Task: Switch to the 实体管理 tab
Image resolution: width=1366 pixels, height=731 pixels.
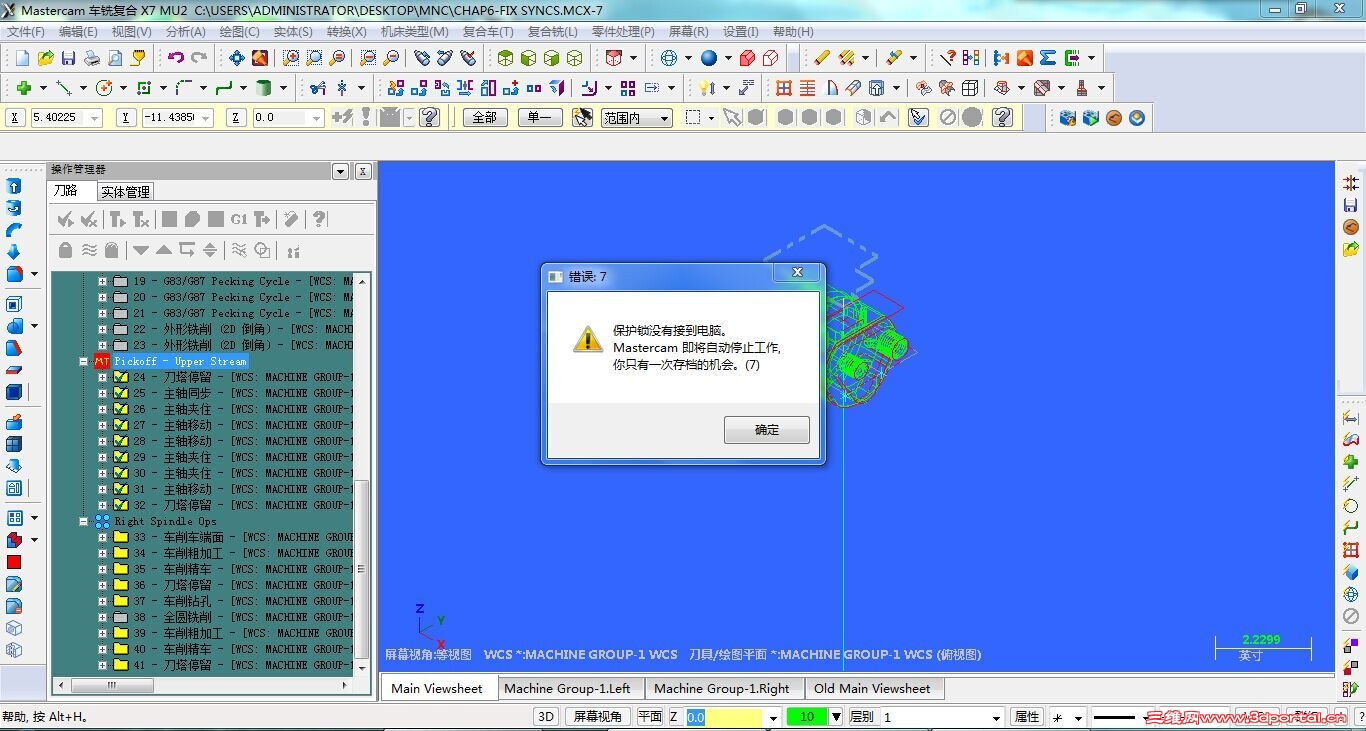Action: click(125, 191)
